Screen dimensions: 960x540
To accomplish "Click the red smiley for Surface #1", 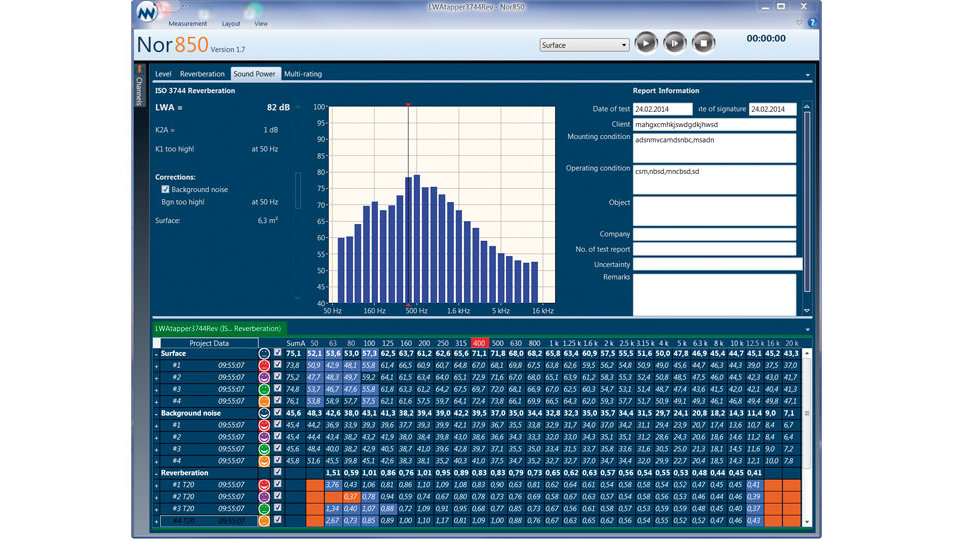I will pyautogui.click(x=264, y=365).
